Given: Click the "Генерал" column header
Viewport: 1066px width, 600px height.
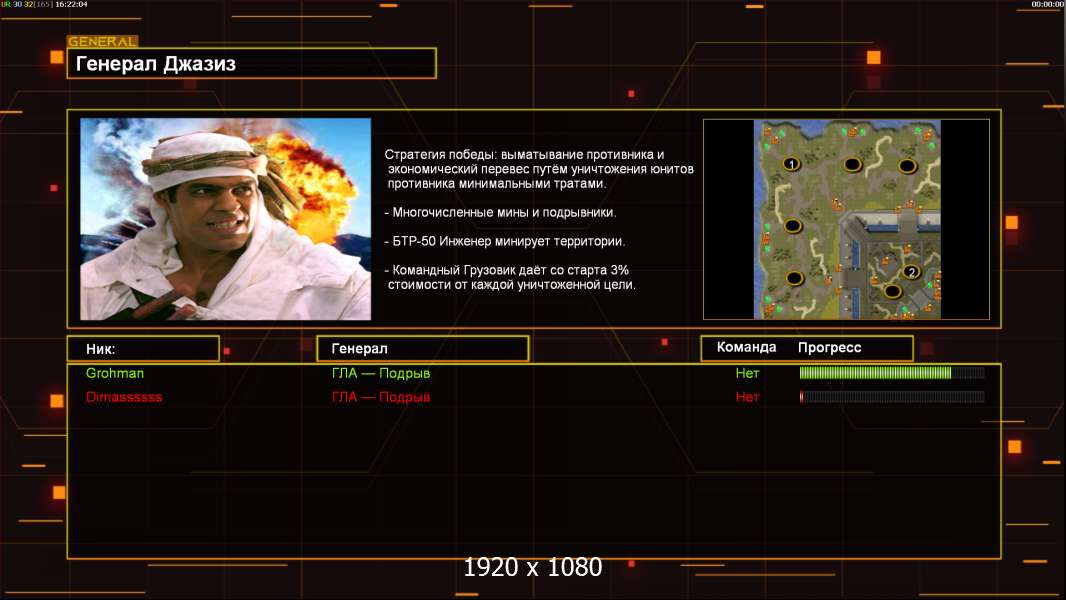Looking at the screenshot, I should pyautogui.click(x=422, y=349).
